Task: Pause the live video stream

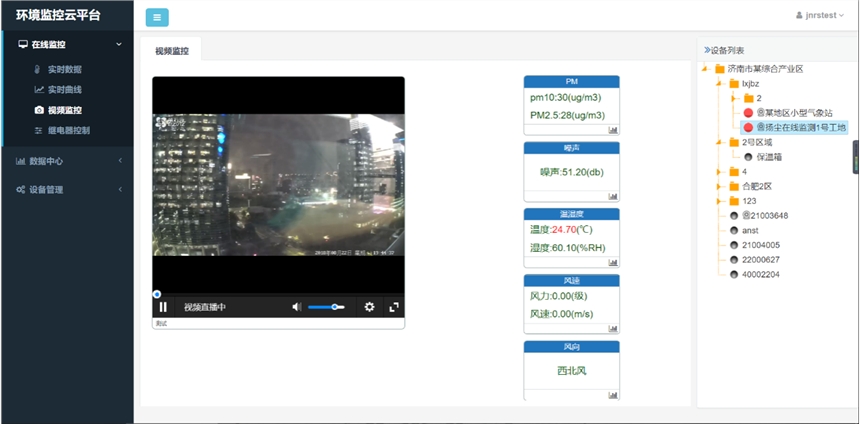Action: pyautogui.click(x=163, y=307)
